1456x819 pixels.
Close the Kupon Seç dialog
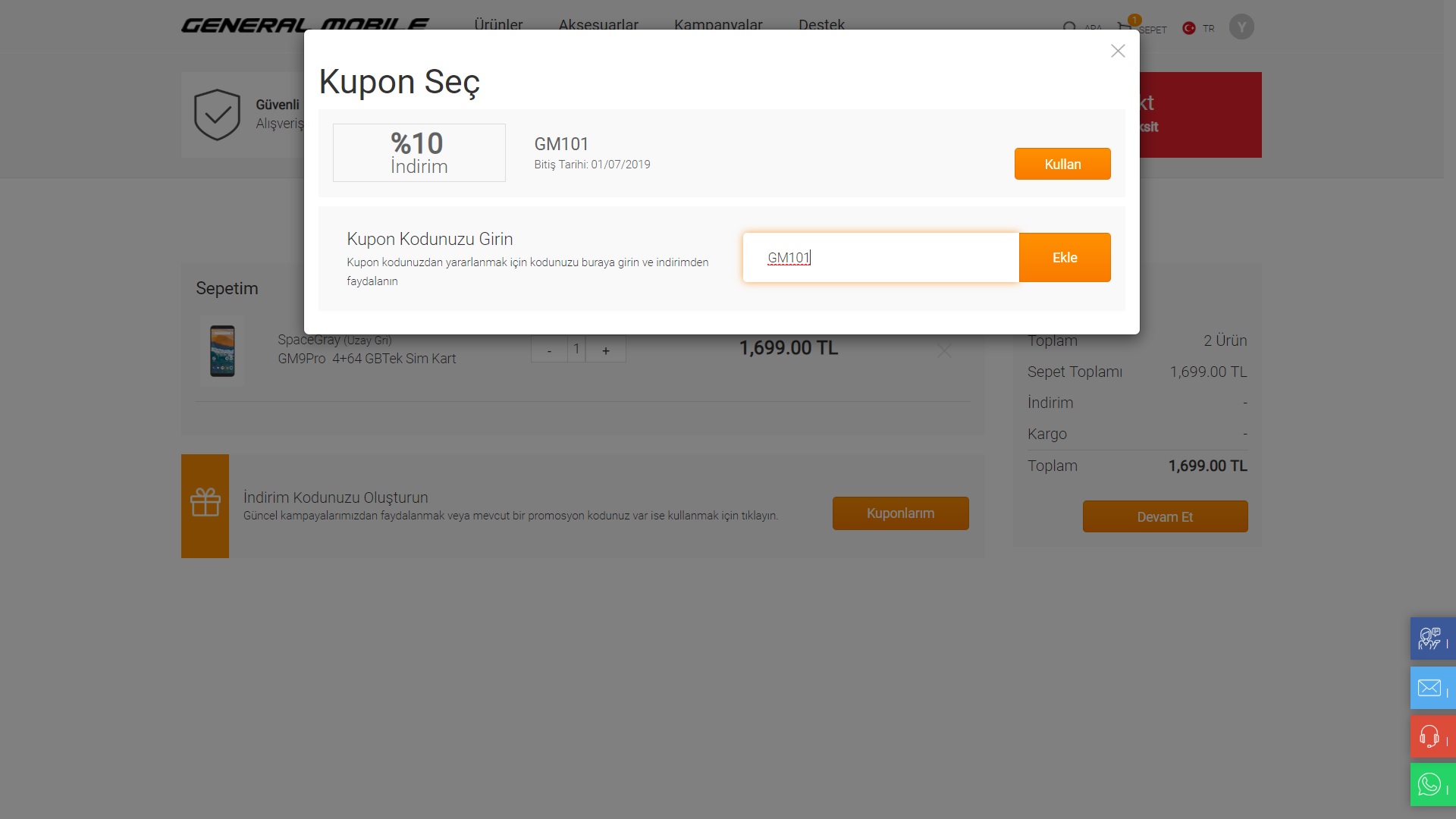(x=1118, y=51)
